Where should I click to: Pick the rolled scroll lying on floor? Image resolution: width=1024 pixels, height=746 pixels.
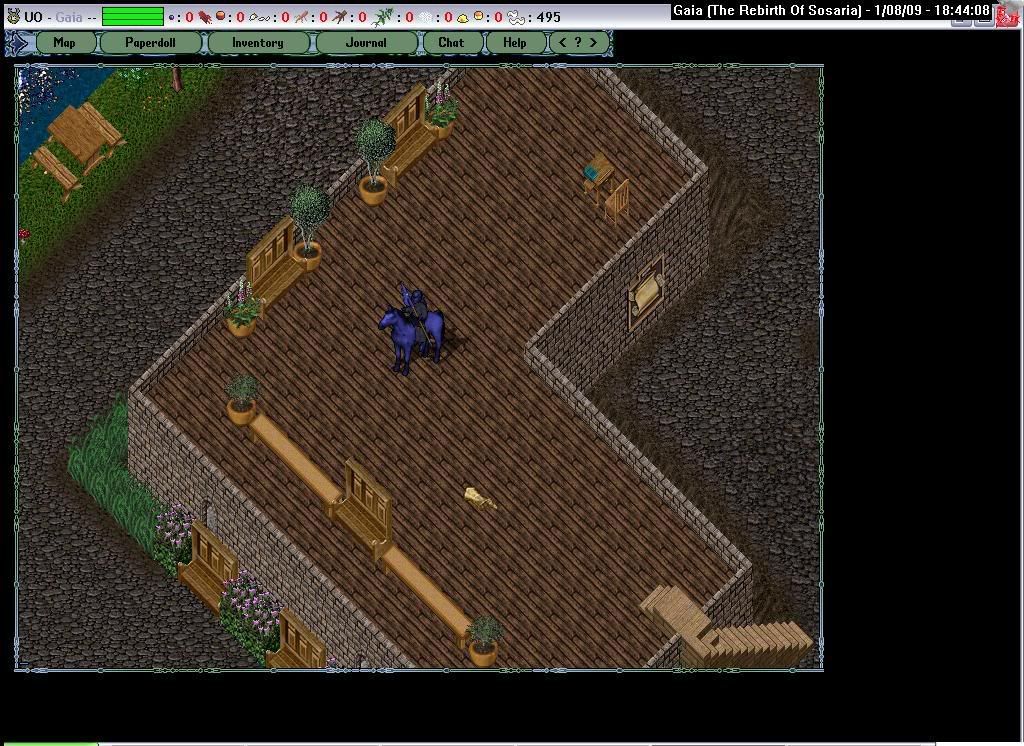(x=480, y=498)
